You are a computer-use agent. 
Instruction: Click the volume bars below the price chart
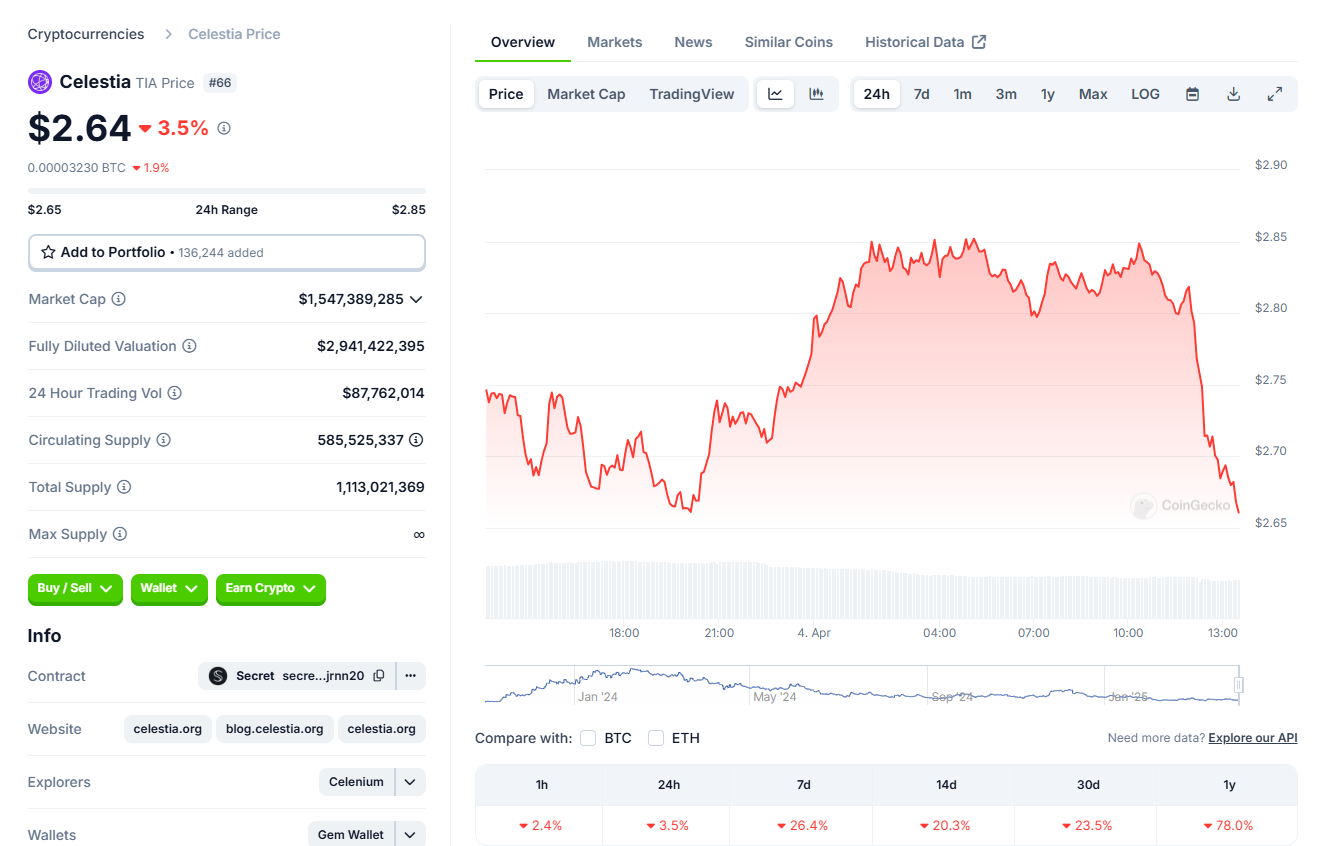coord(862,591)
